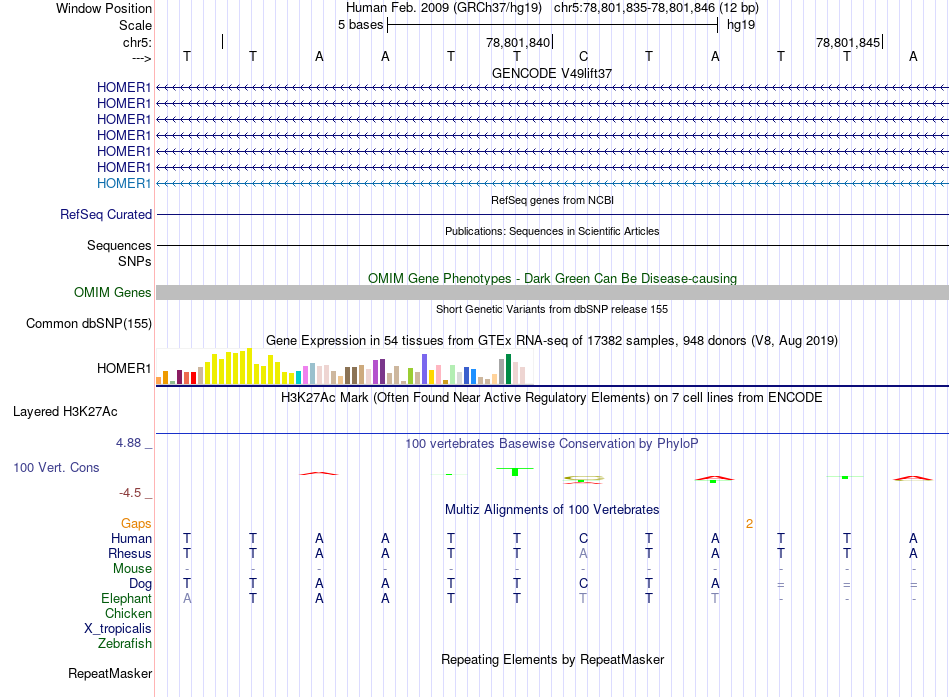The image size is (950, 697).
Task: Click the Sequences track label
Action: point(119,245)
